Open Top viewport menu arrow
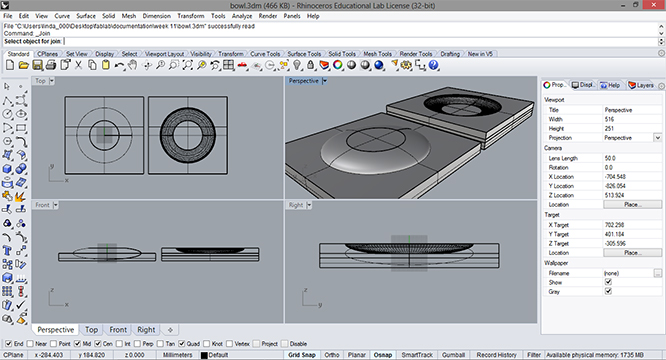 [x=52, y=81]
